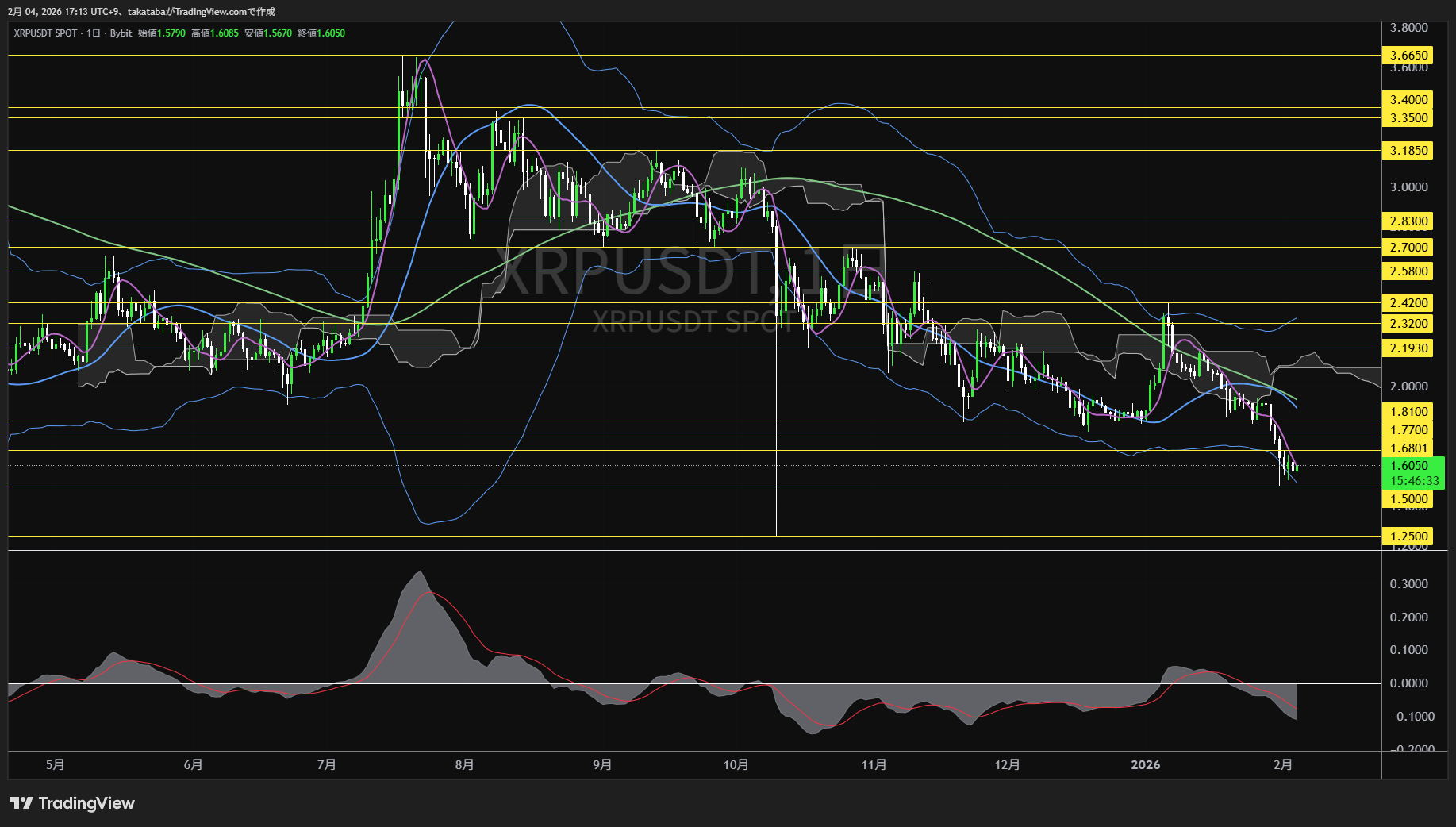Click the 8月 label on time axis

pyautogui.click(x=465, y=764)
